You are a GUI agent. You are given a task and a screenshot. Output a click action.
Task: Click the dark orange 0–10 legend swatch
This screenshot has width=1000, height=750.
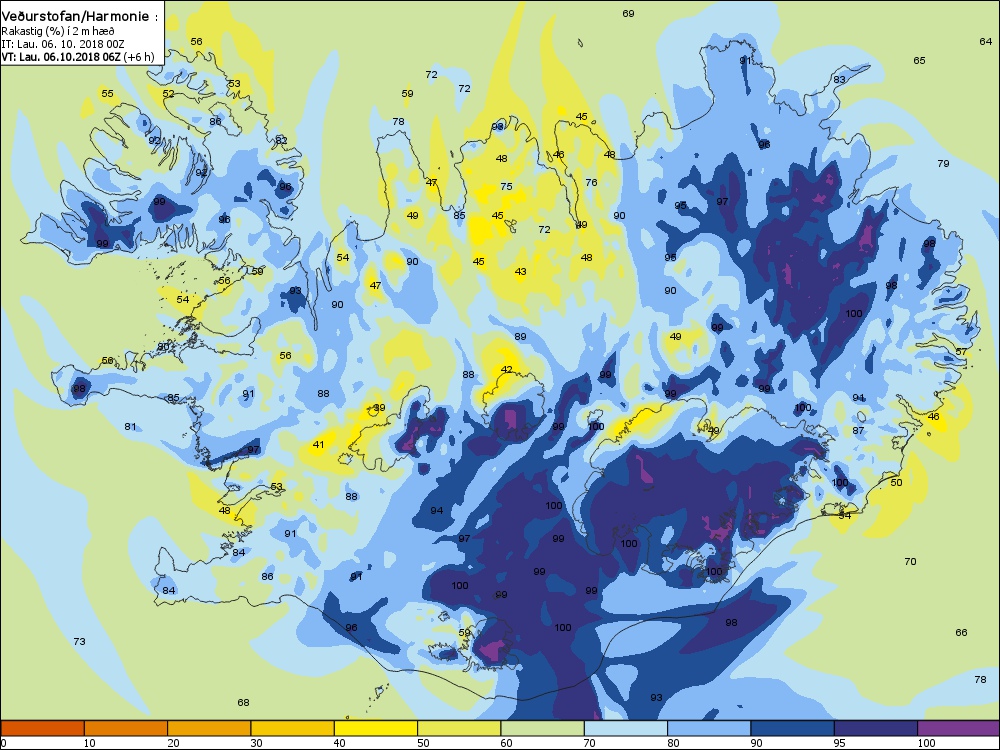pos(43,728)
